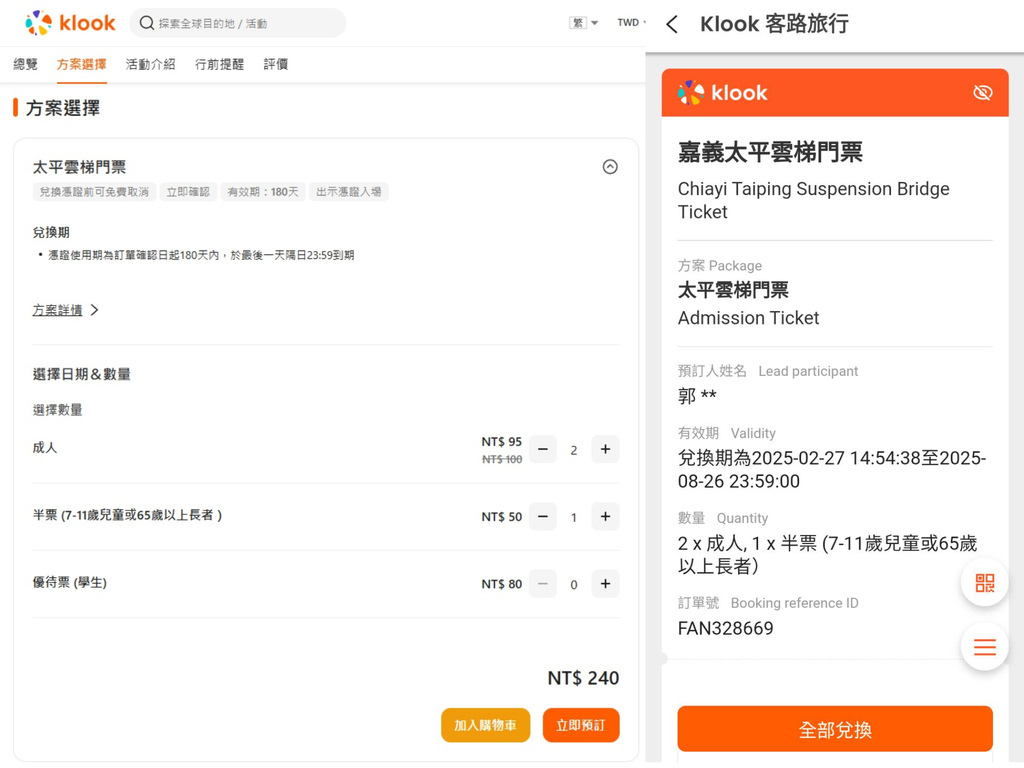Decrease the 成人 ticket quantity

pyautogui.click(x=543, y=449)
